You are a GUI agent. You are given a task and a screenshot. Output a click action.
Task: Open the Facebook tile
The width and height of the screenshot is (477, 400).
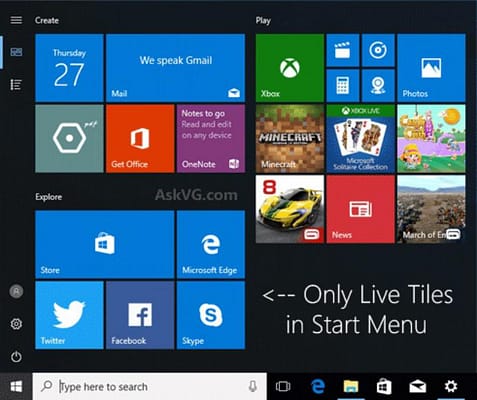(x=140, y=315)
